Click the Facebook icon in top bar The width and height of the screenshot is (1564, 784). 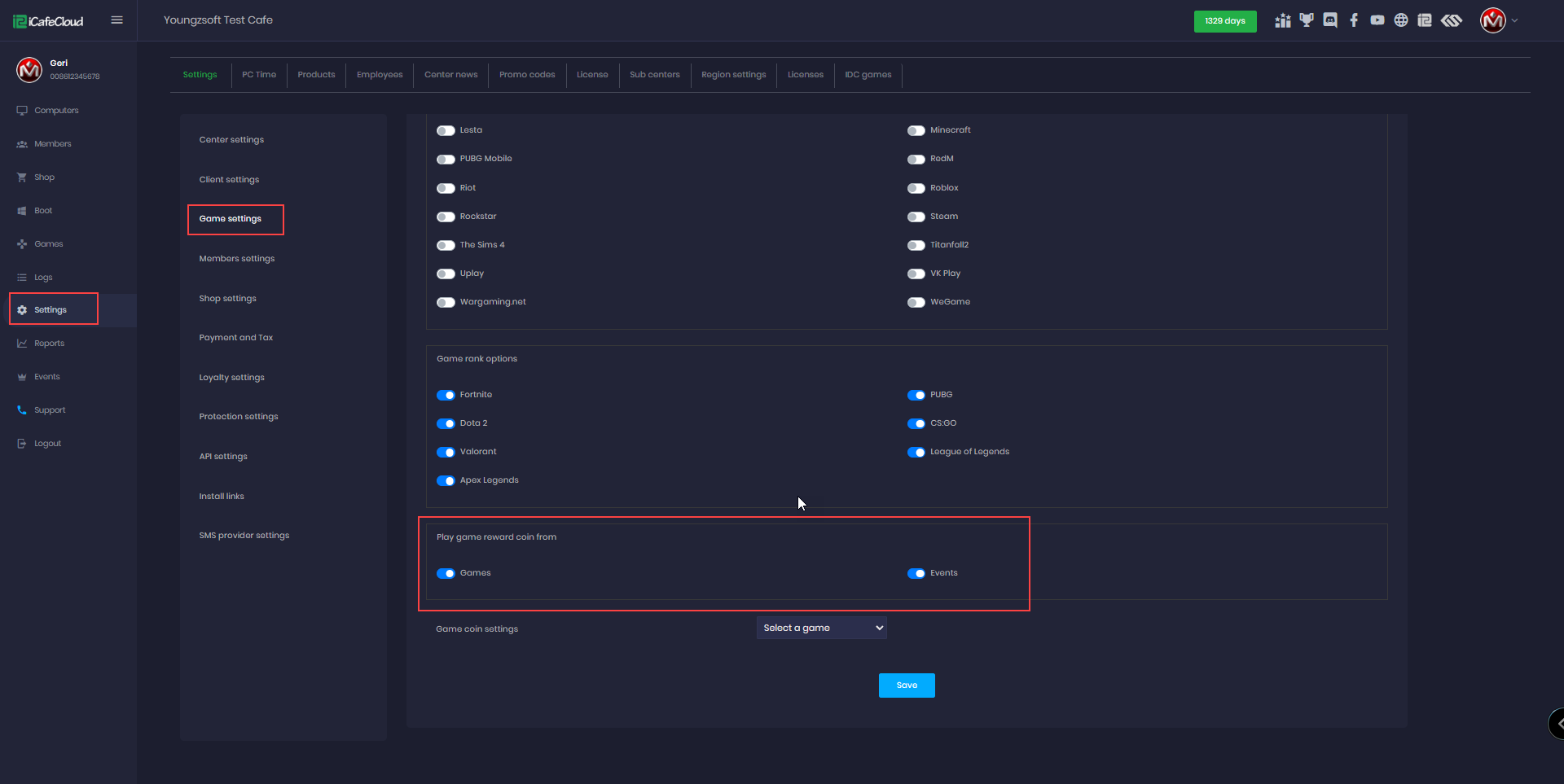[1354, 20]
